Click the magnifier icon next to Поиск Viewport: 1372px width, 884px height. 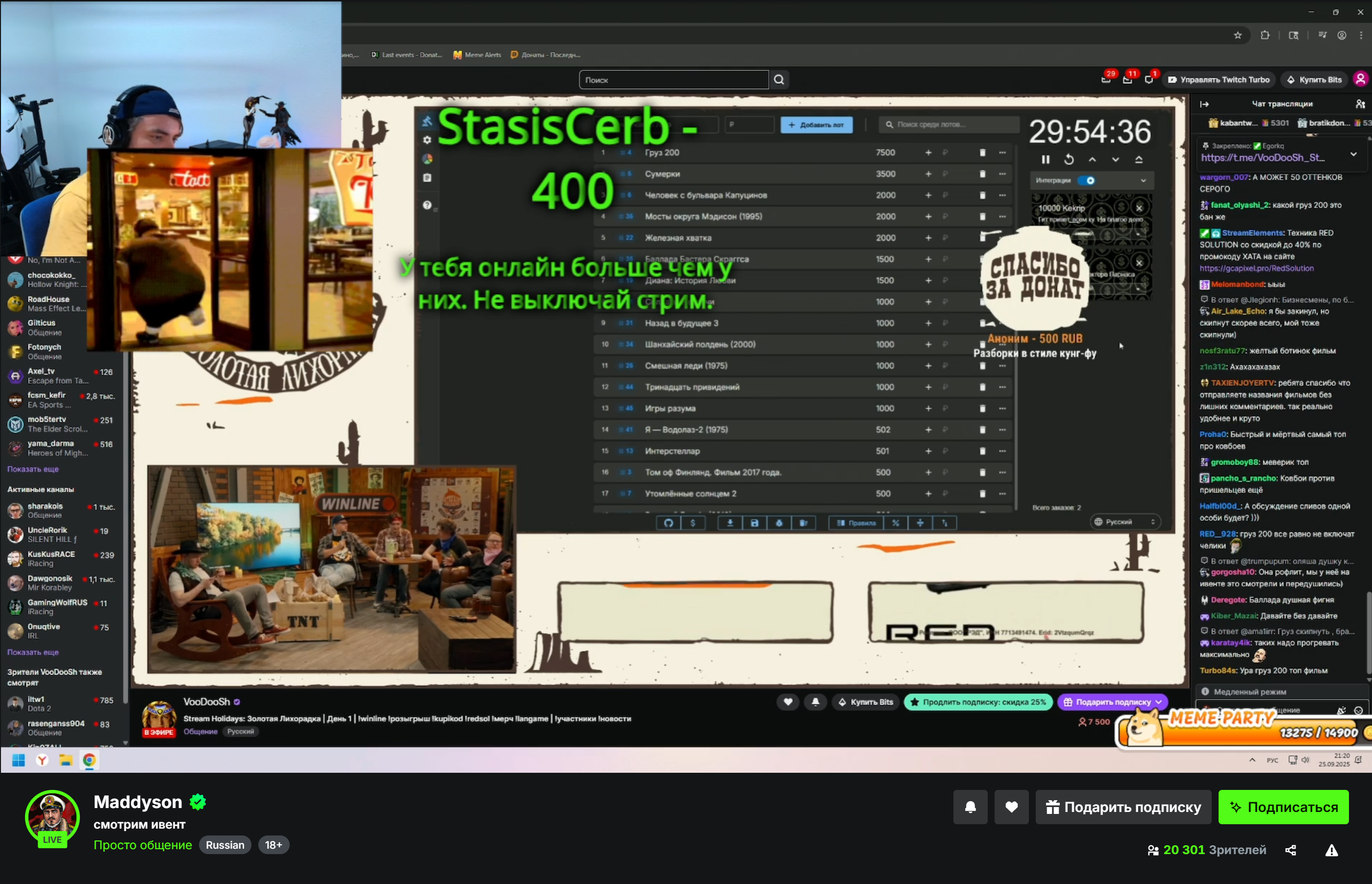pos(779,80)
